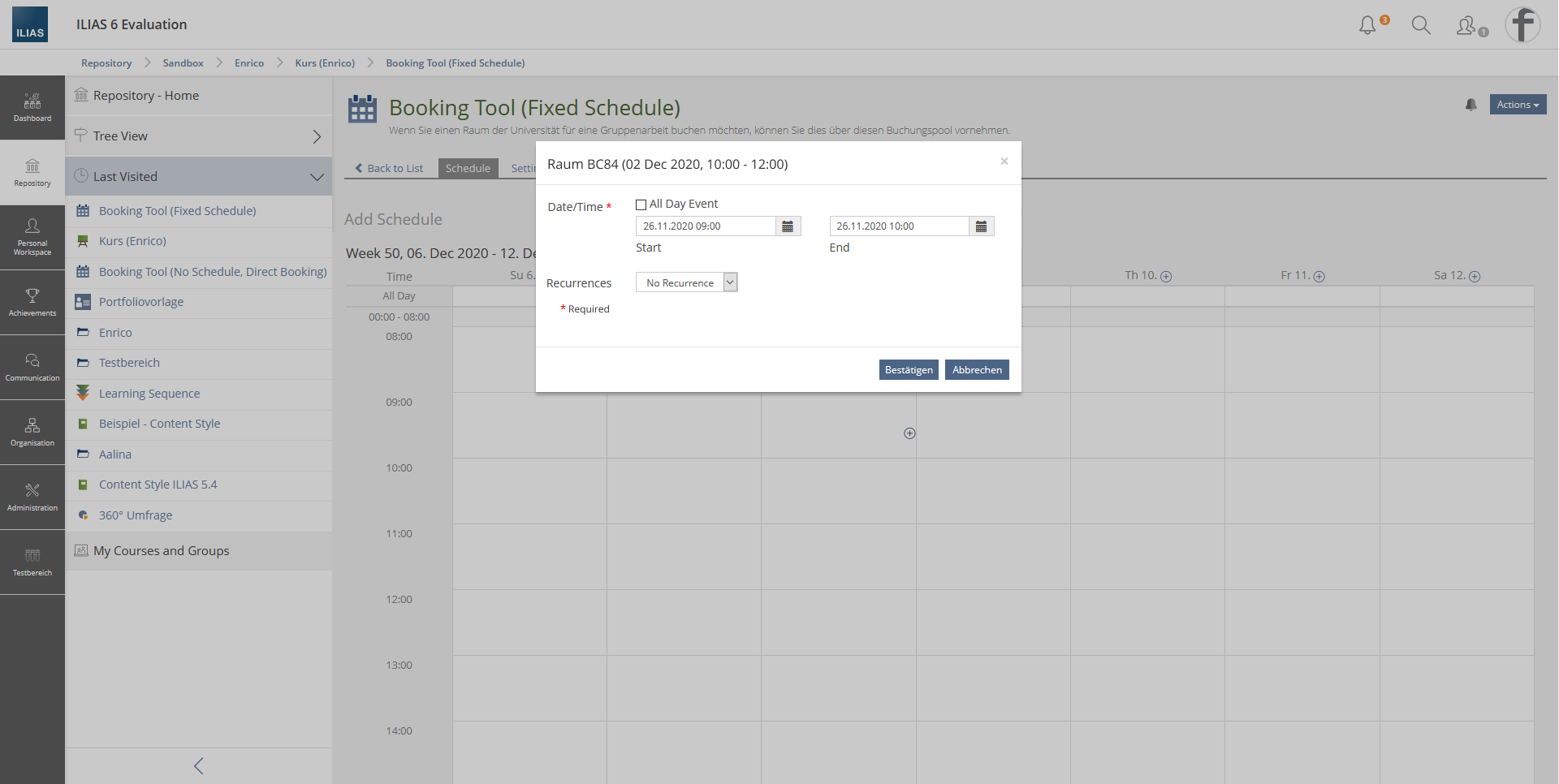Screen dimensions: 1559x784
Task: Open the Start date calendar picker
Action: [x=788, y=226]
